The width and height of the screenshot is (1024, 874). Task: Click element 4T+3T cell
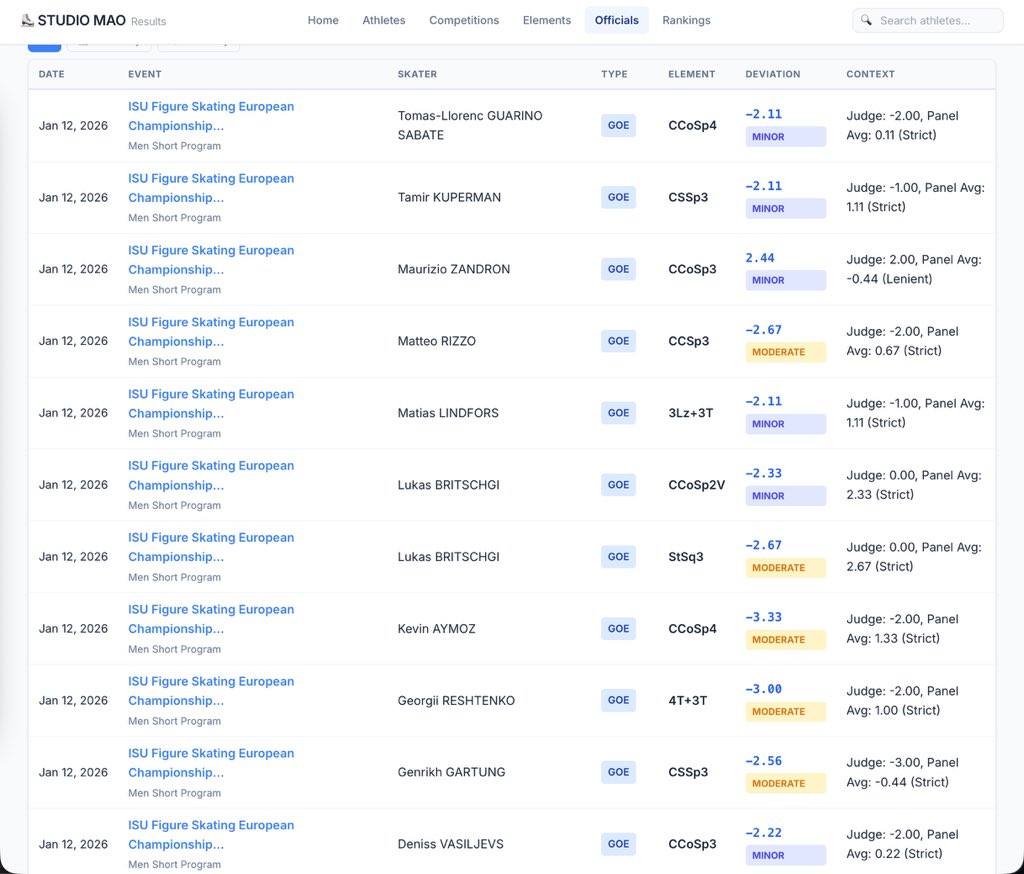(x=688, y=700)
